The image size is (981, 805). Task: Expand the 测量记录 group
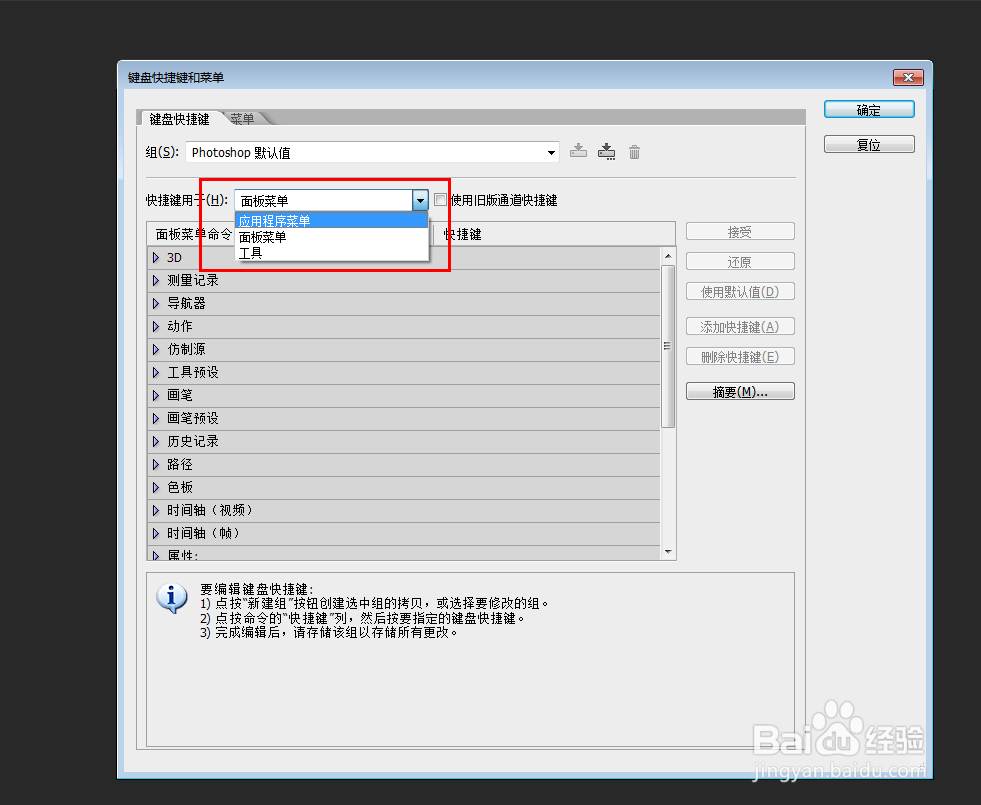(x=156, y=281)
